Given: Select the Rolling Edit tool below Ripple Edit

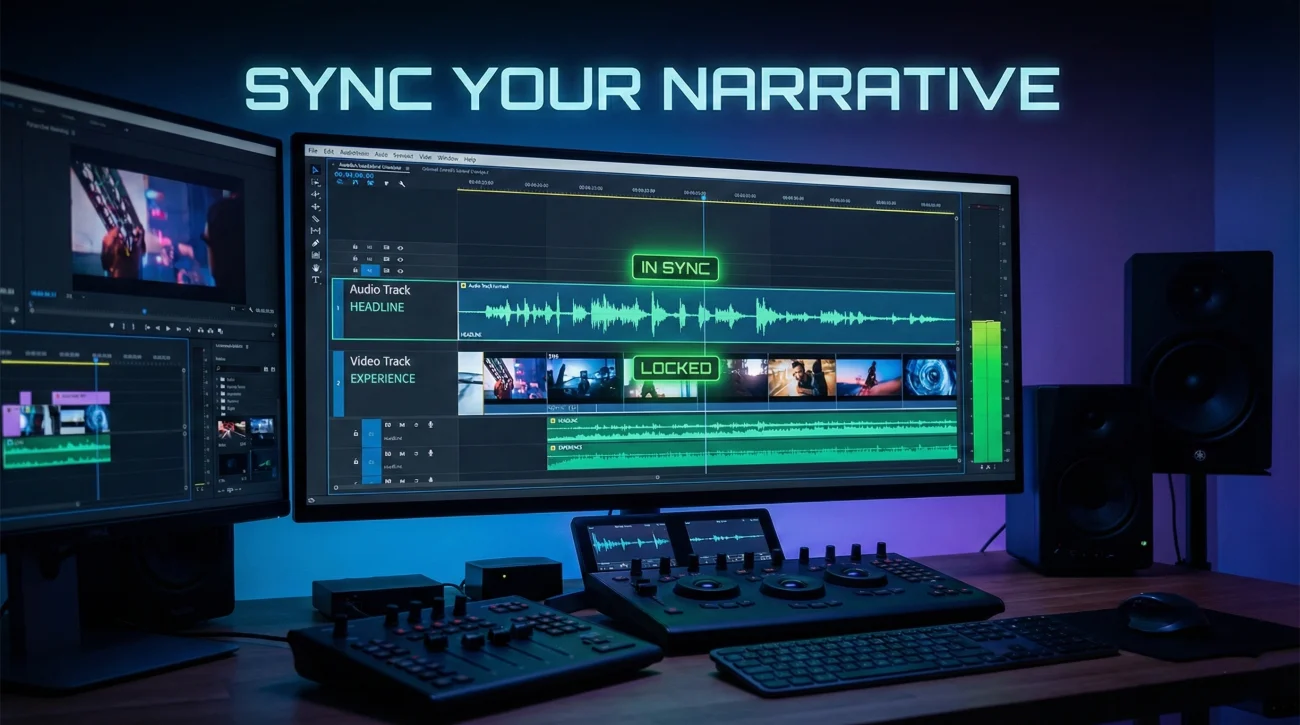Looking at the screenshot, I should 315,206.
